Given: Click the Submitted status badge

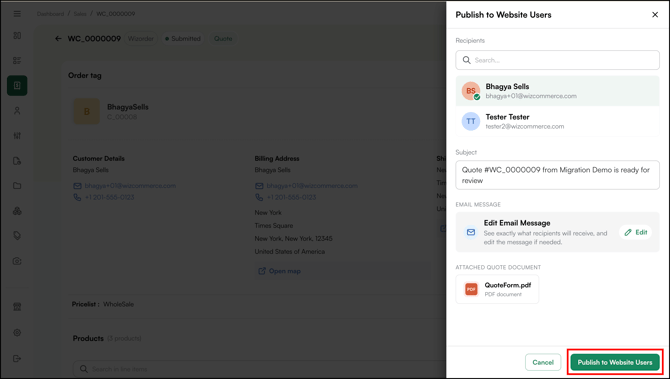Looking at the screenshot, I should click(x=183, y=38).
